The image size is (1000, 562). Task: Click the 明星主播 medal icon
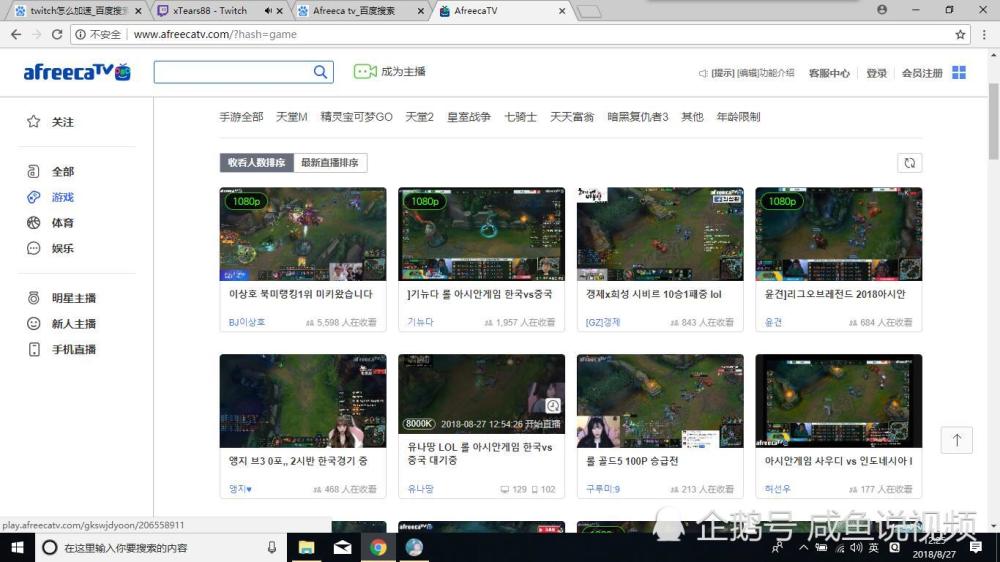pos(34,298)
